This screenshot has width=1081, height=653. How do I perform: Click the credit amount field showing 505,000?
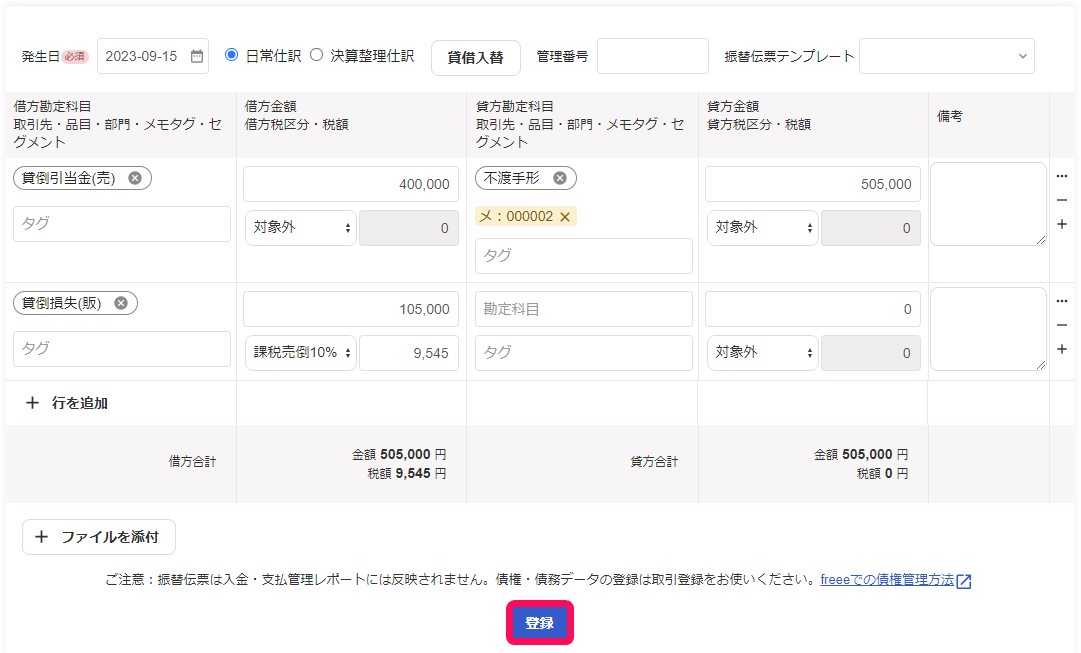[813, 184]
